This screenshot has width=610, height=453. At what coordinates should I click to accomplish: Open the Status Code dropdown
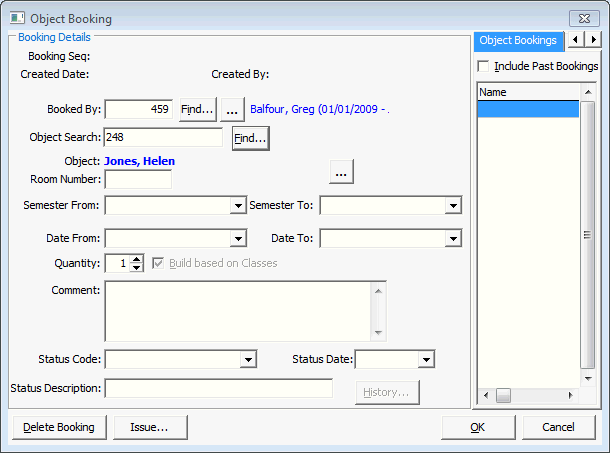(x=248, y=359)
